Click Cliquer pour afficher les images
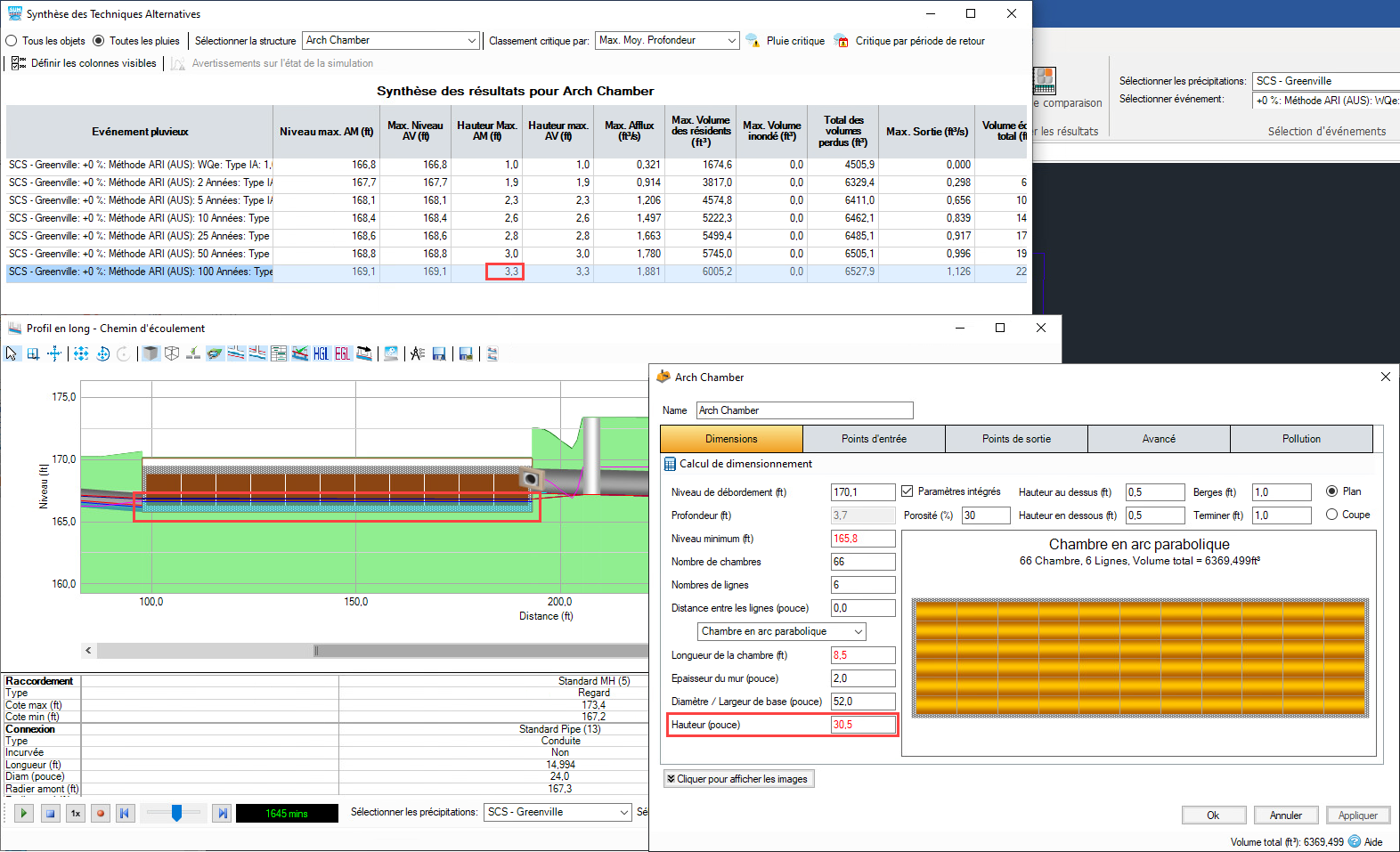This screenshot has width=1400, height=852. [x=738, y=779]
